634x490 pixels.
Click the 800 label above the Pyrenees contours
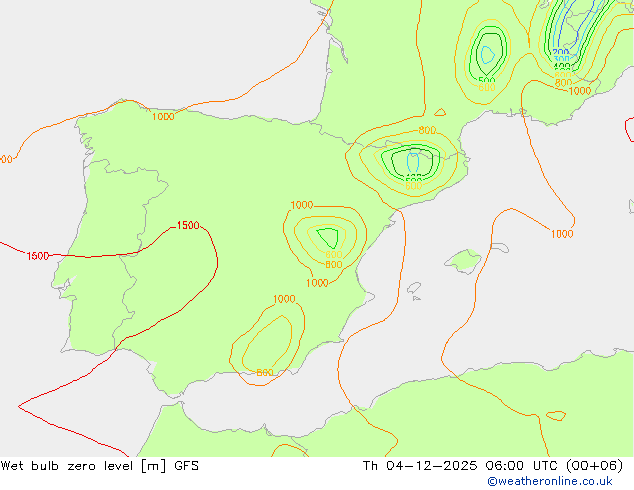pos(427,130)
